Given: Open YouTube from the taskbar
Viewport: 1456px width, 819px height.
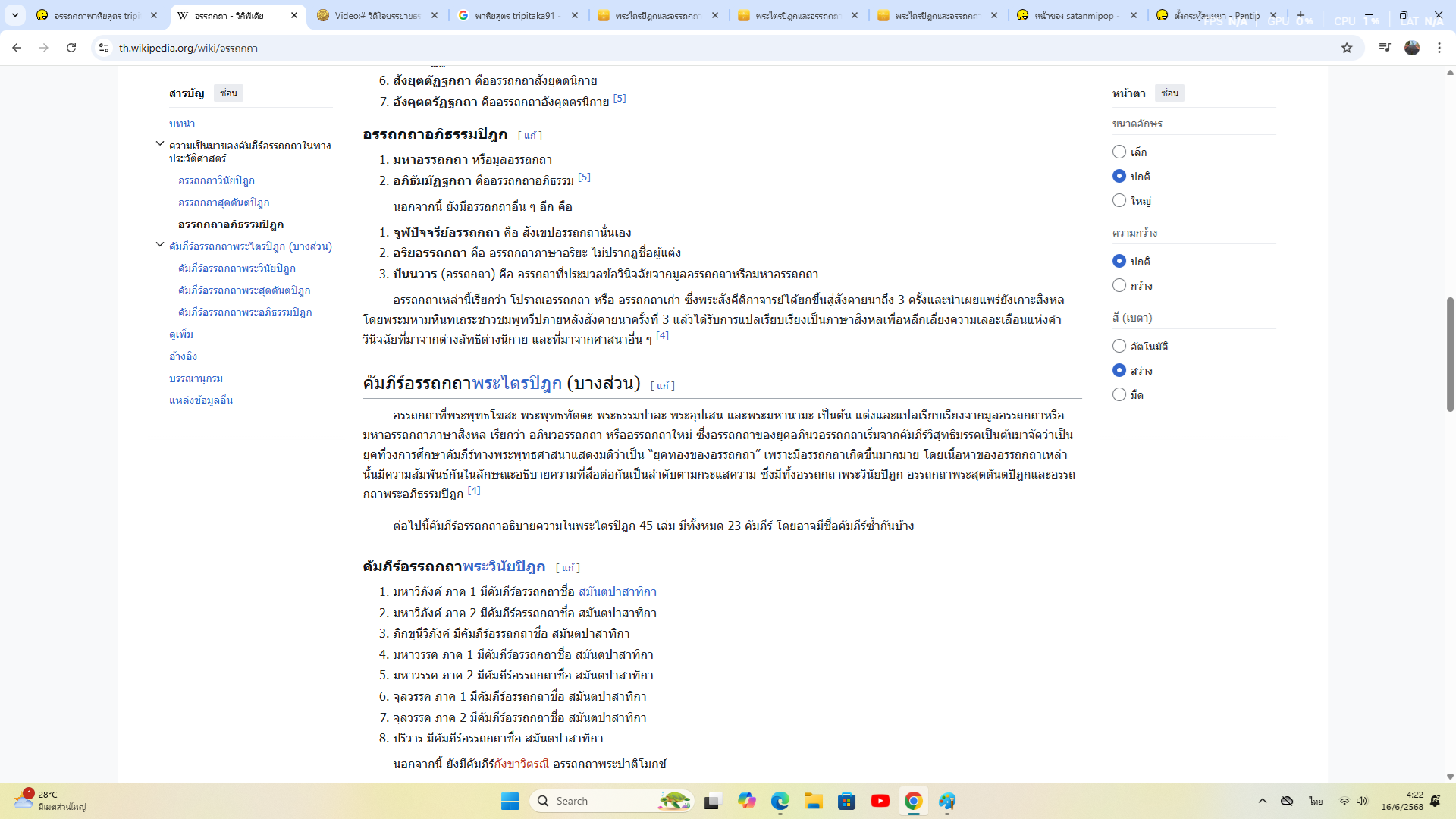Looking at the screenshot, I should [880, 801].
